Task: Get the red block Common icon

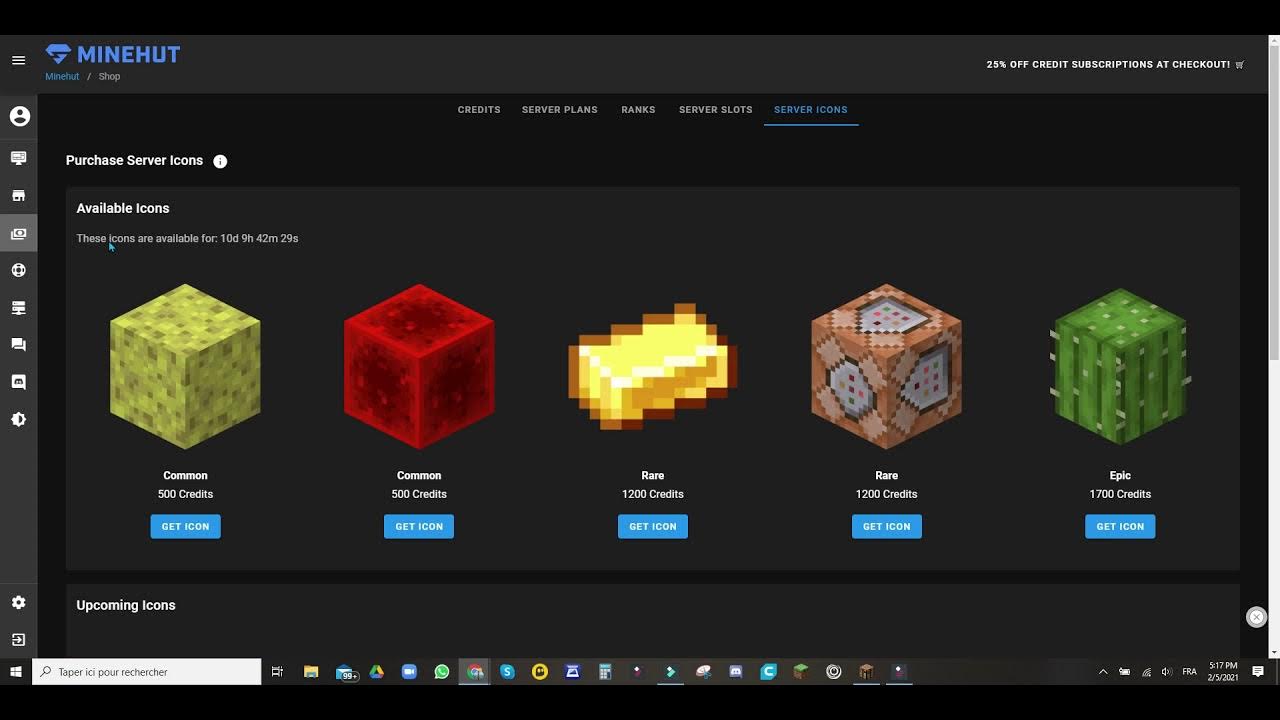Action: 419,526
